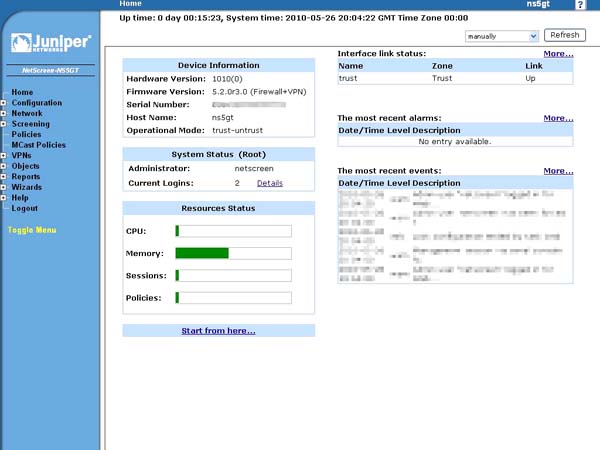Click the Trust zone cell
Viewport: 600px width, 450px height.
pos(442,78)
